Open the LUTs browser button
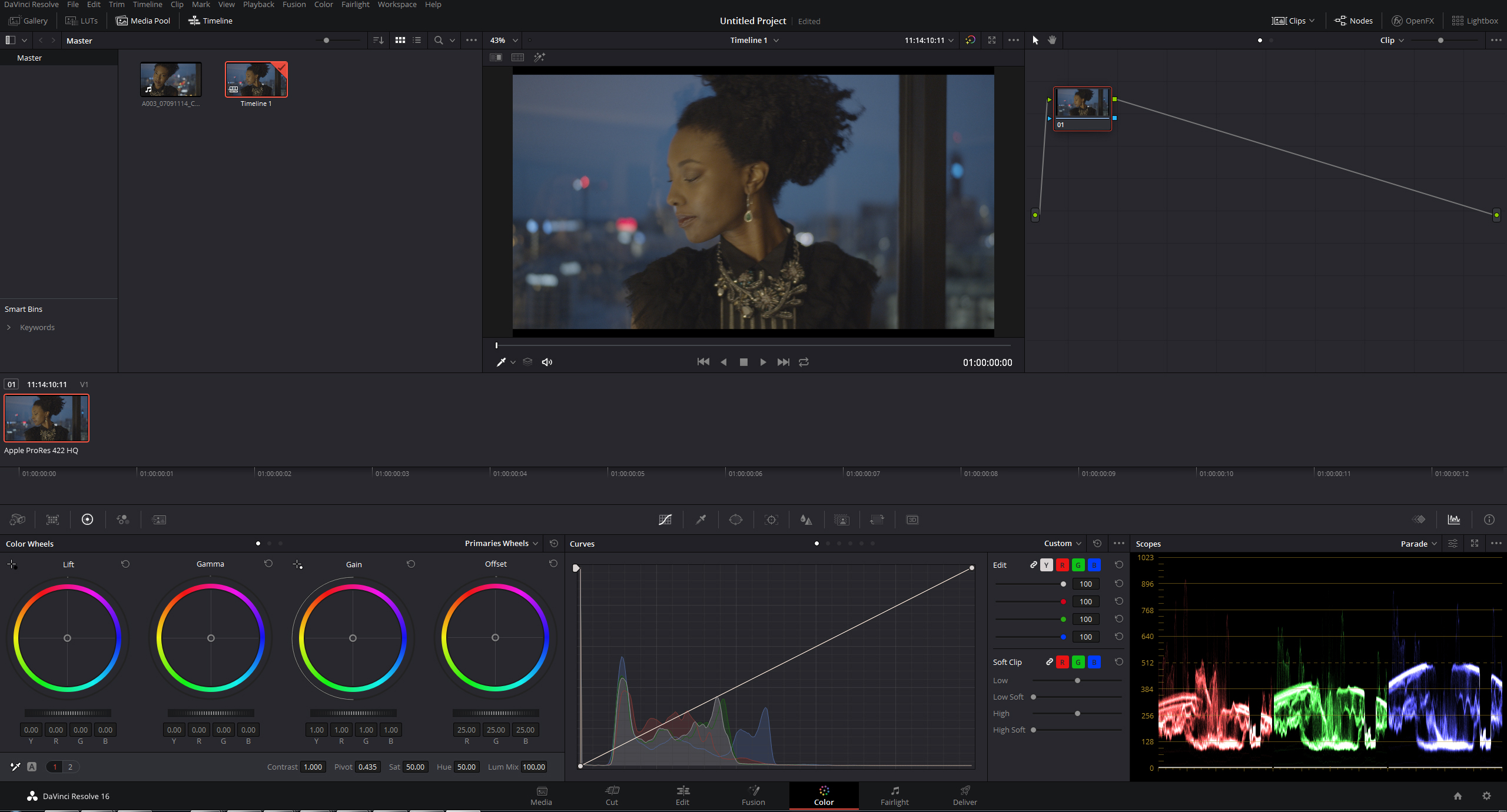This screenshot has width=1507, height=812. point(82,21)
